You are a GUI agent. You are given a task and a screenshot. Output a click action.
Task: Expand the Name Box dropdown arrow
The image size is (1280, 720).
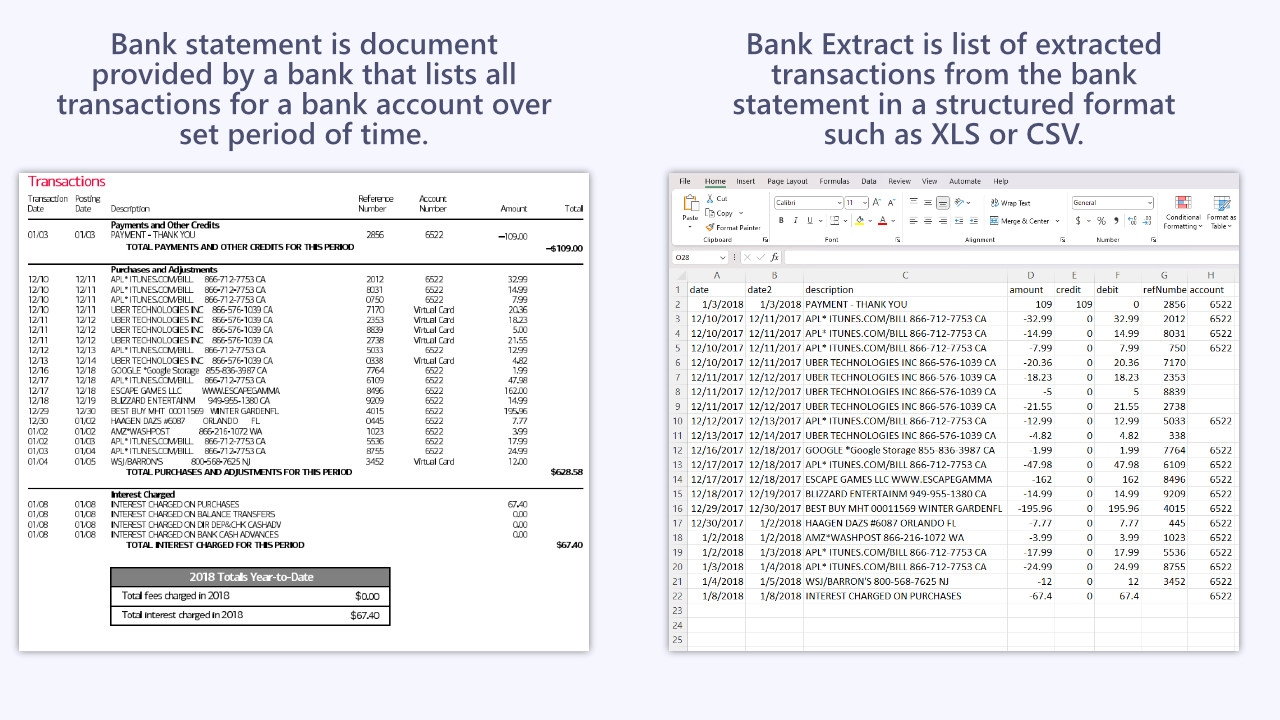point(721,257)
